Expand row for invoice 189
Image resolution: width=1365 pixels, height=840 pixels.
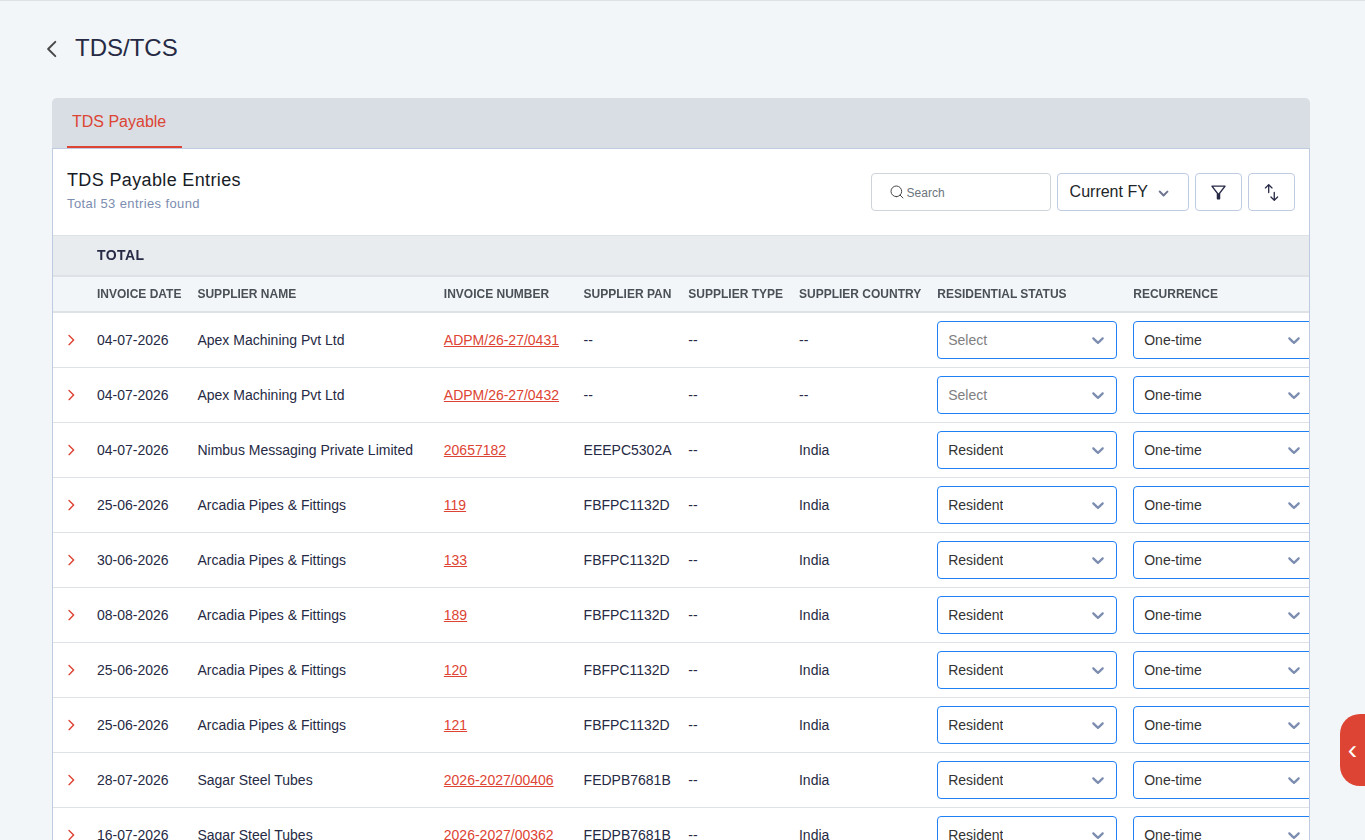point(71,615)
